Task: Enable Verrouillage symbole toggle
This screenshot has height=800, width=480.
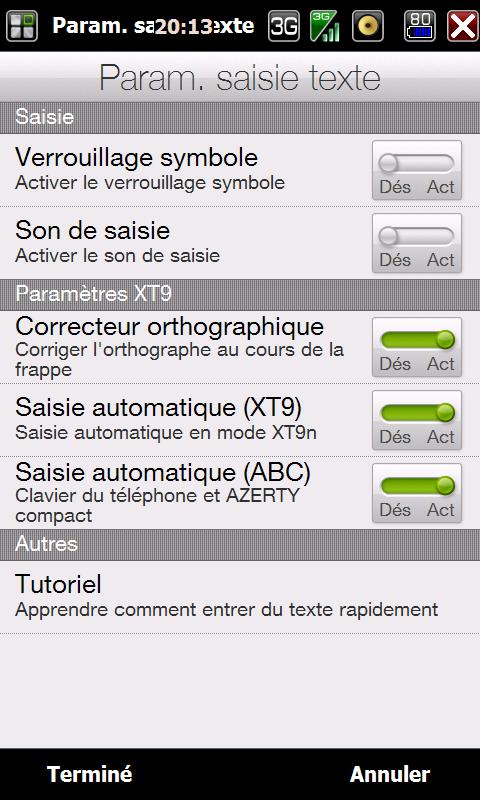Action: pos(417,170)
